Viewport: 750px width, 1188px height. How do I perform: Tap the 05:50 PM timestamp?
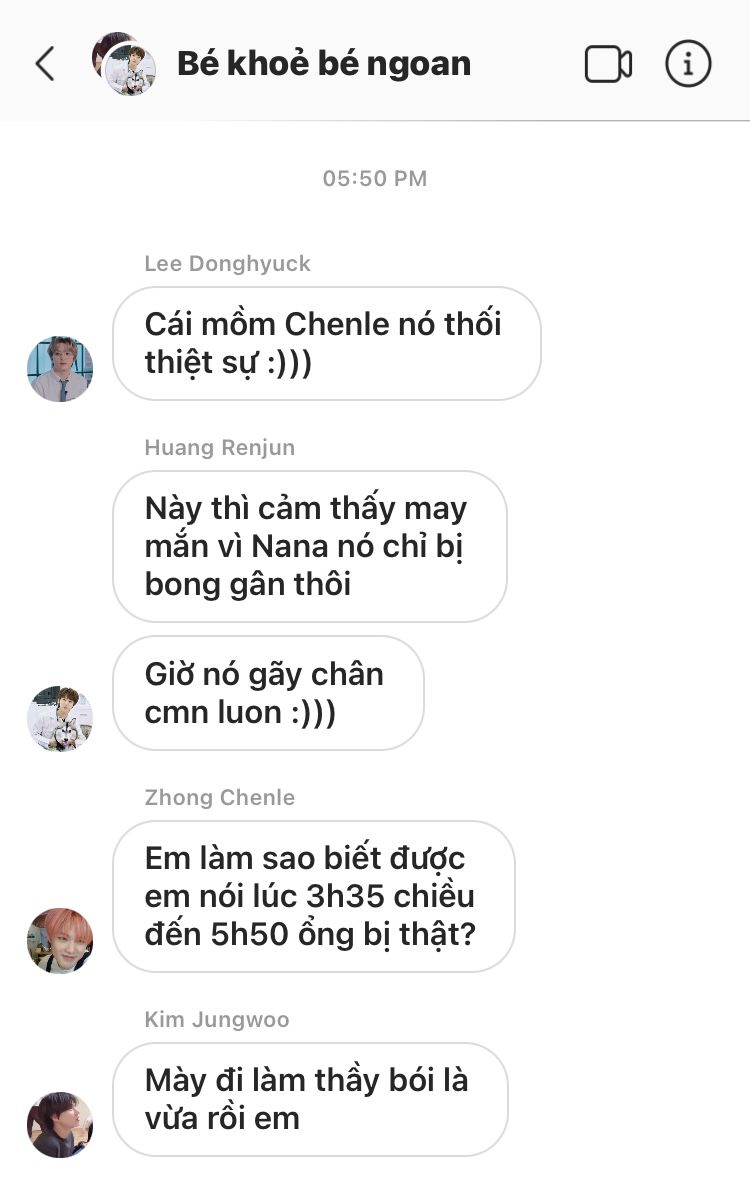375,179
